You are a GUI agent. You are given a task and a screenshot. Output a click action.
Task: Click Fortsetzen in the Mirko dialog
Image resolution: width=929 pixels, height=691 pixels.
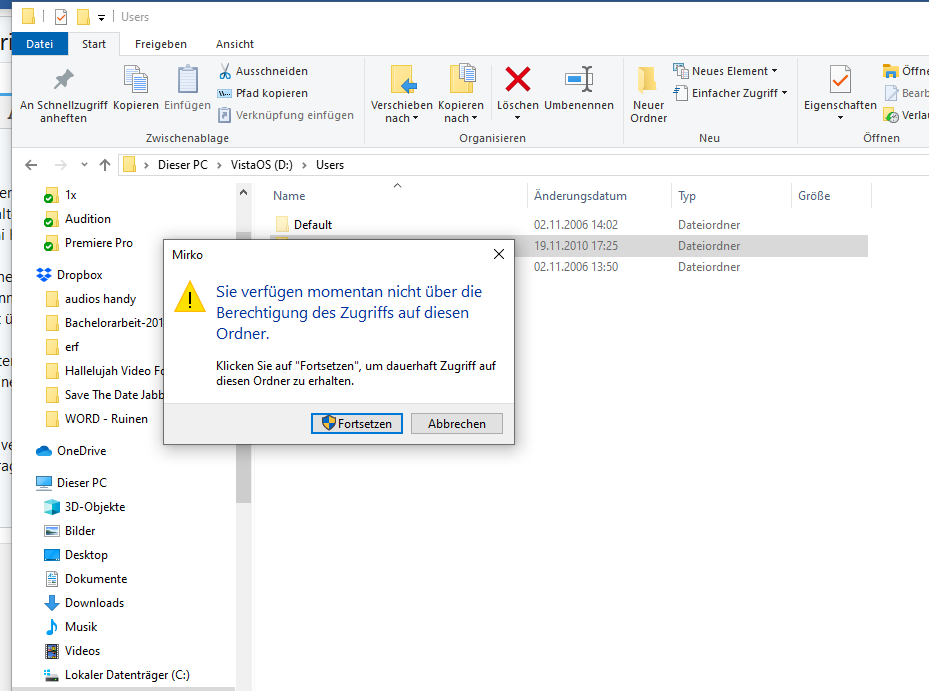click(357, 424)
